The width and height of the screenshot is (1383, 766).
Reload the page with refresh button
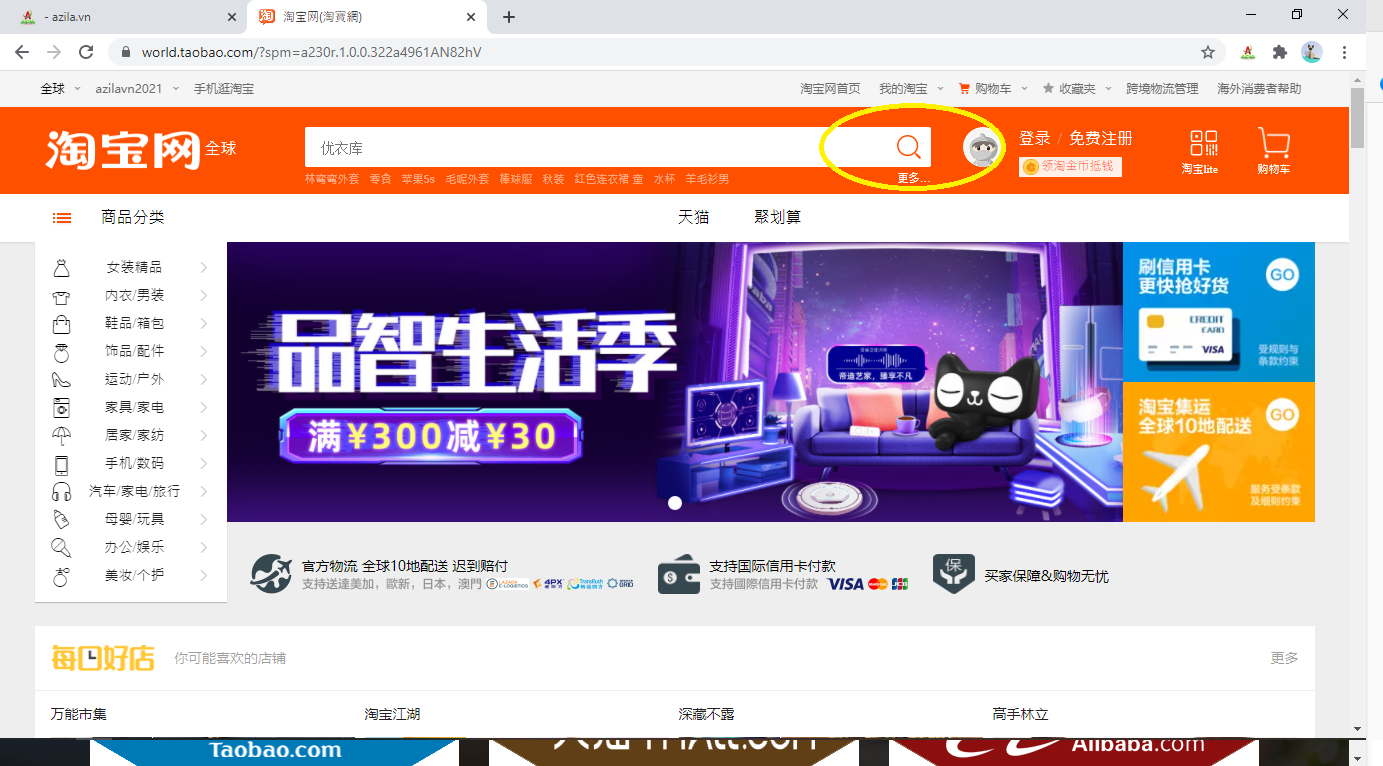86,52
